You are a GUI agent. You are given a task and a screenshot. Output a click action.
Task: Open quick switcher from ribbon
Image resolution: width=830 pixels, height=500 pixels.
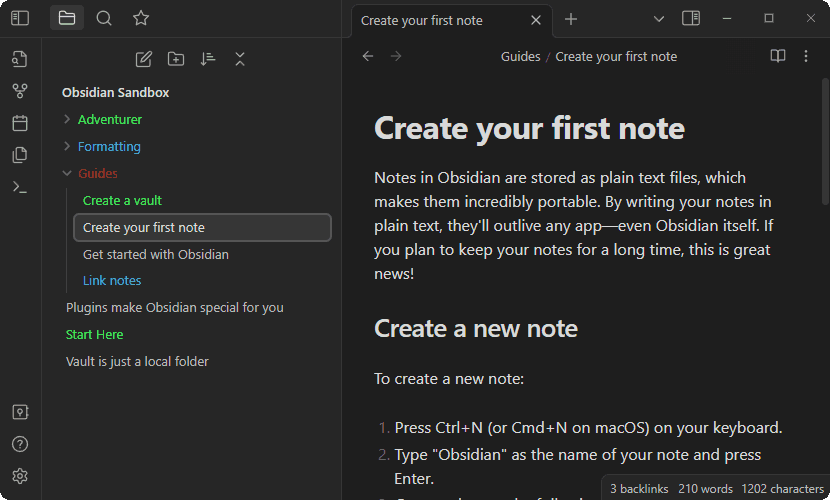coord(20,59)
